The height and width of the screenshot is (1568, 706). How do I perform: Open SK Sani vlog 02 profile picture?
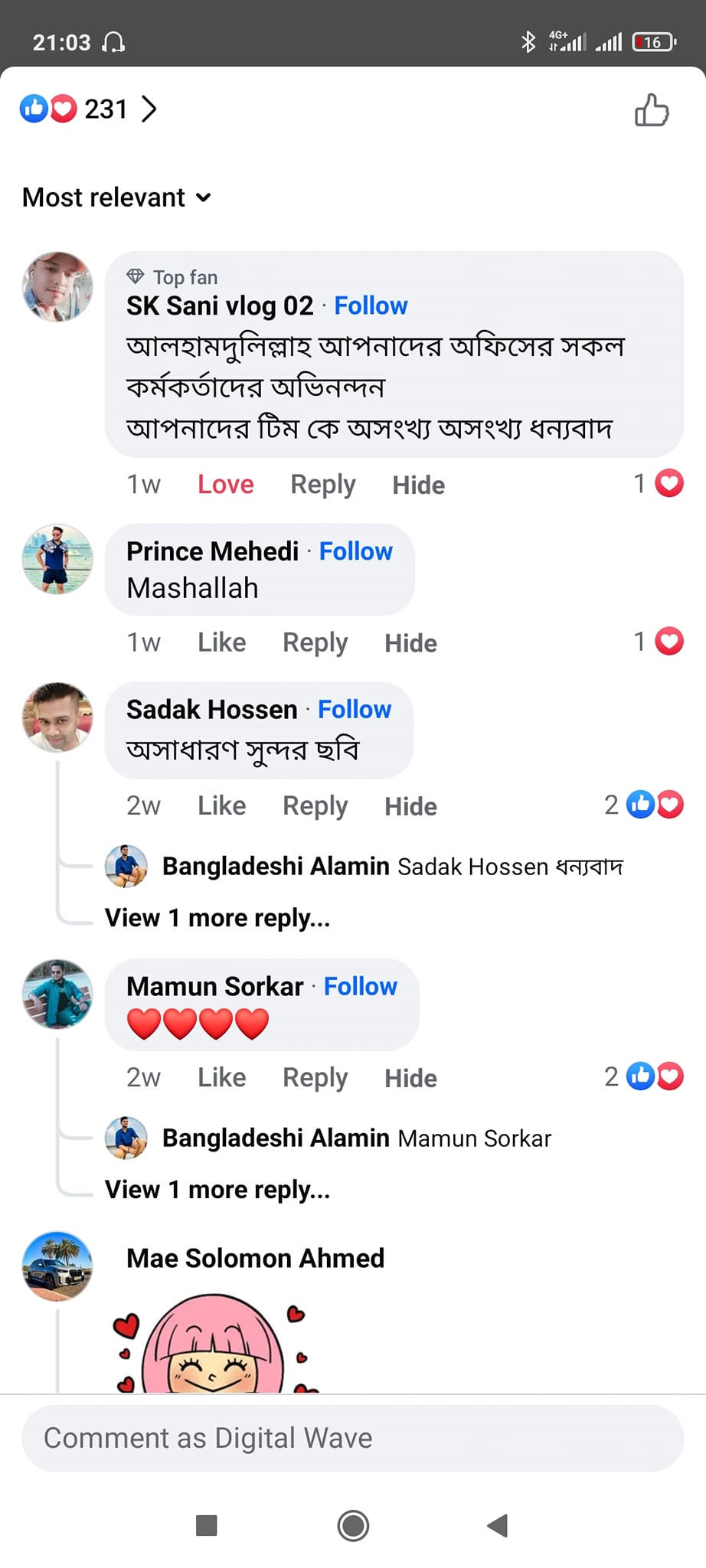[57, 286]
